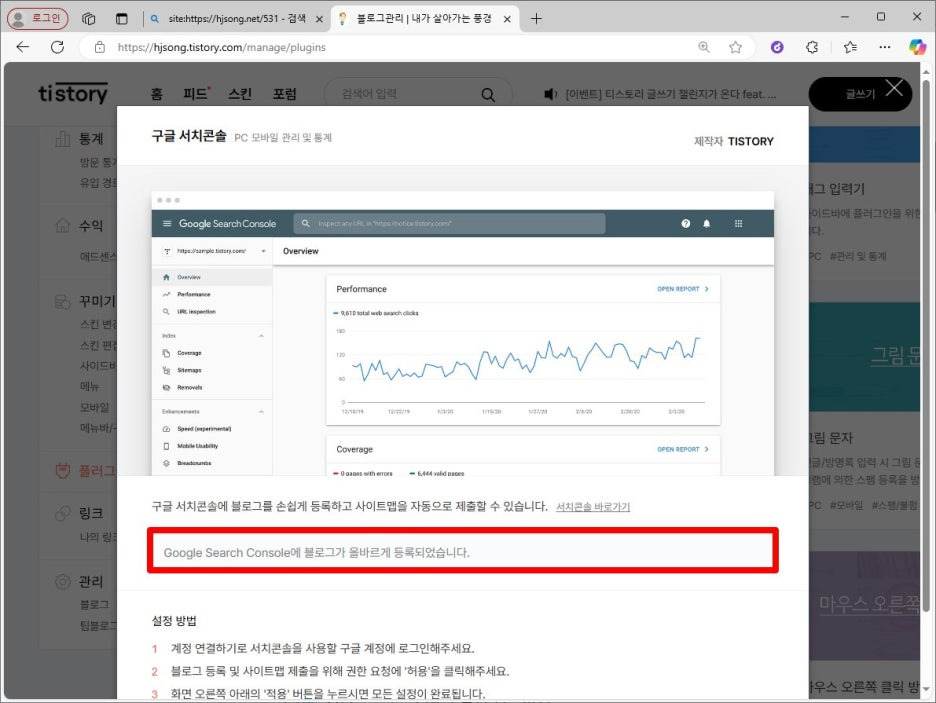
Task: Go to 홈 menu item
Action: coord(156,94)
